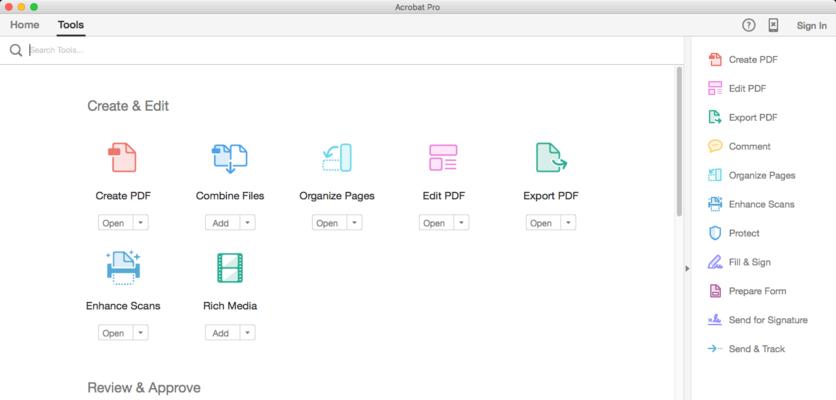Click the mobile device icon beside Sign In

774,25
